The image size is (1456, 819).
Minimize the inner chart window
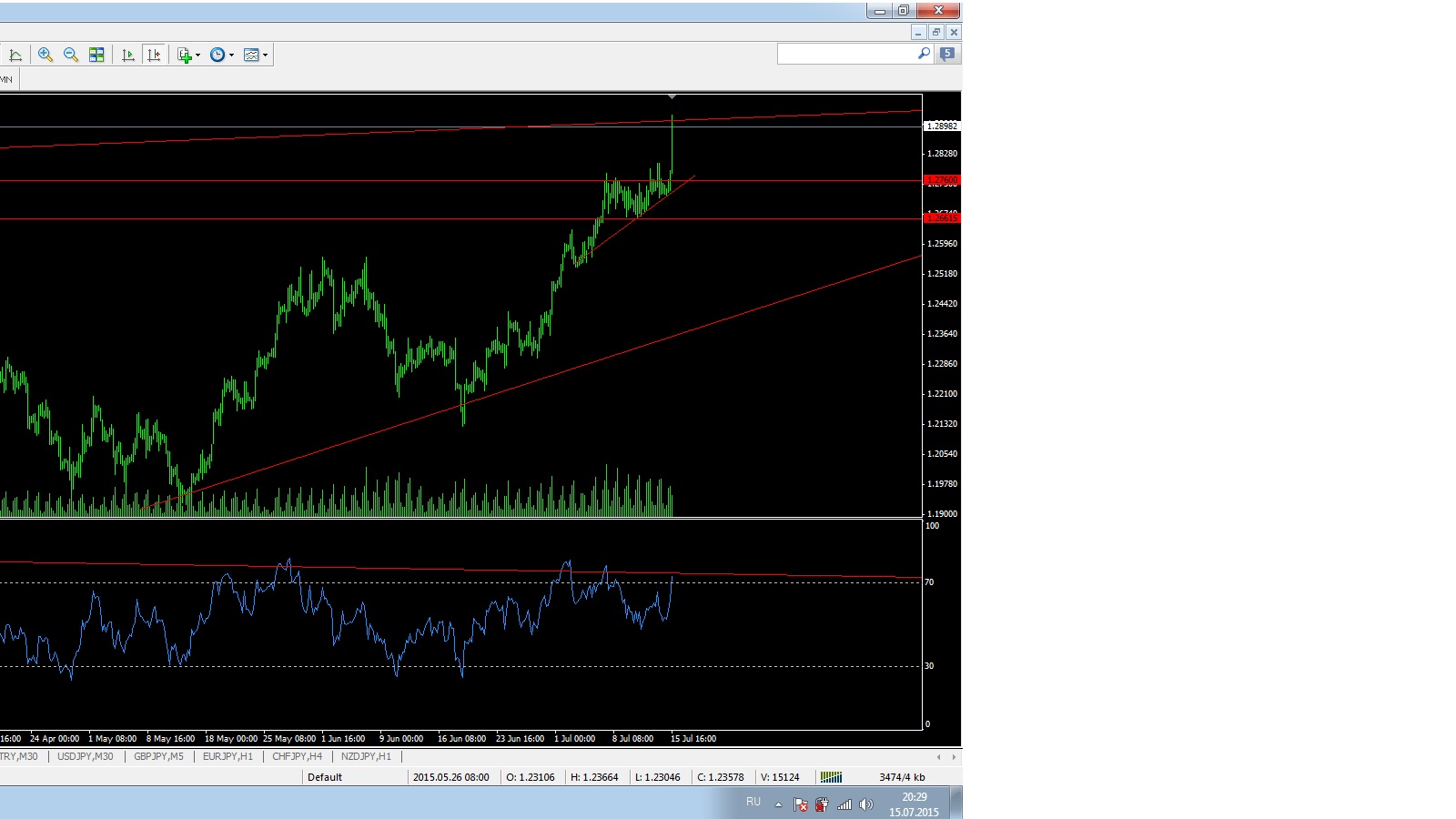(918, 32)
